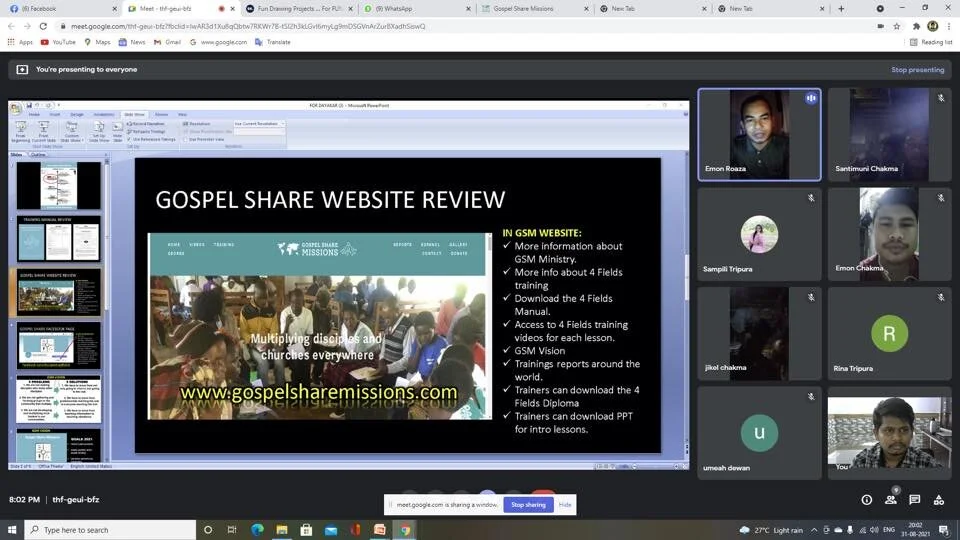Click Rehearse Timings in ribbon
The height and width of the screenshot is (540, 960).
point(146,132)
